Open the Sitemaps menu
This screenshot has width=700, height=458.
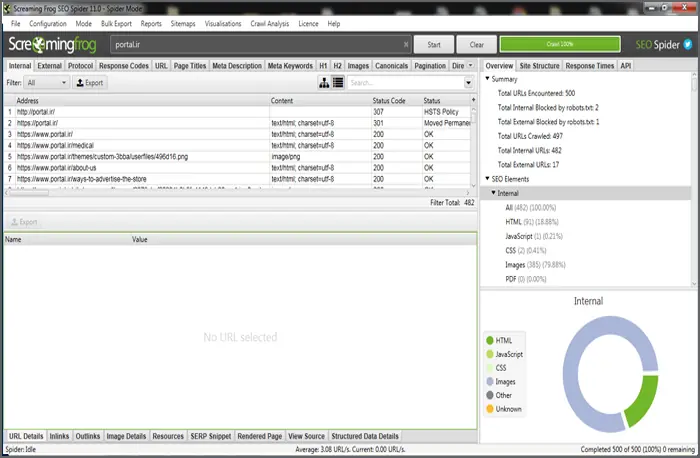[183, 24]
